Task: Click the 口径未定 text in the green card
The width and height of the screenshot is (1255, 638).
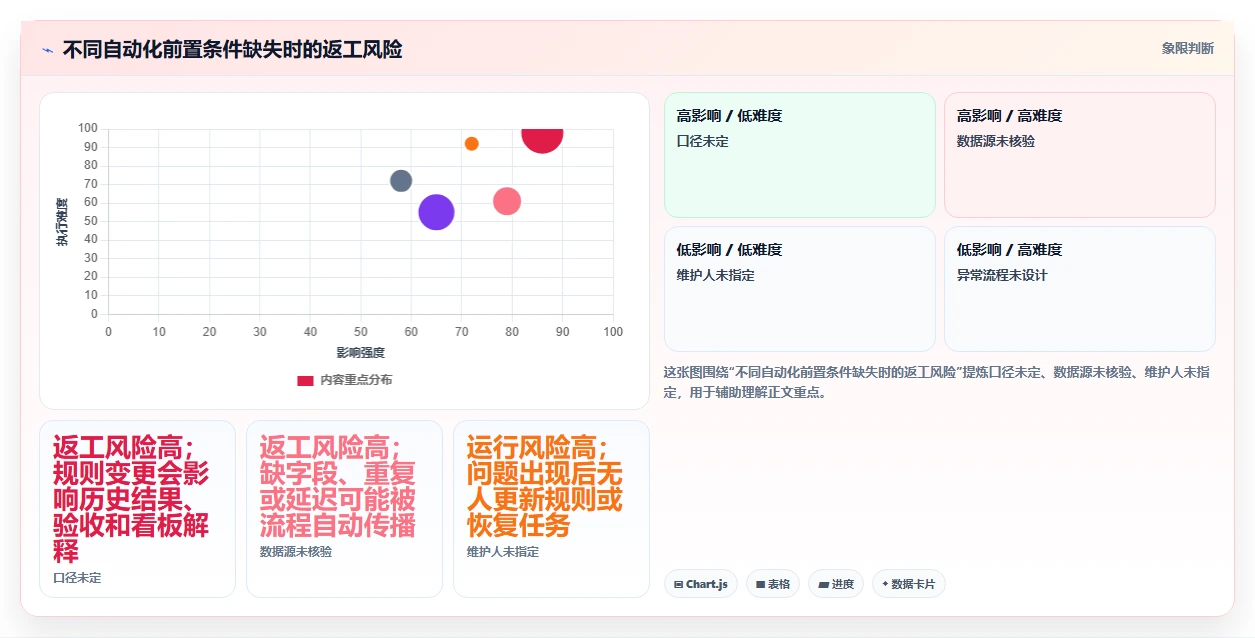Action: (x=703, y=142)
